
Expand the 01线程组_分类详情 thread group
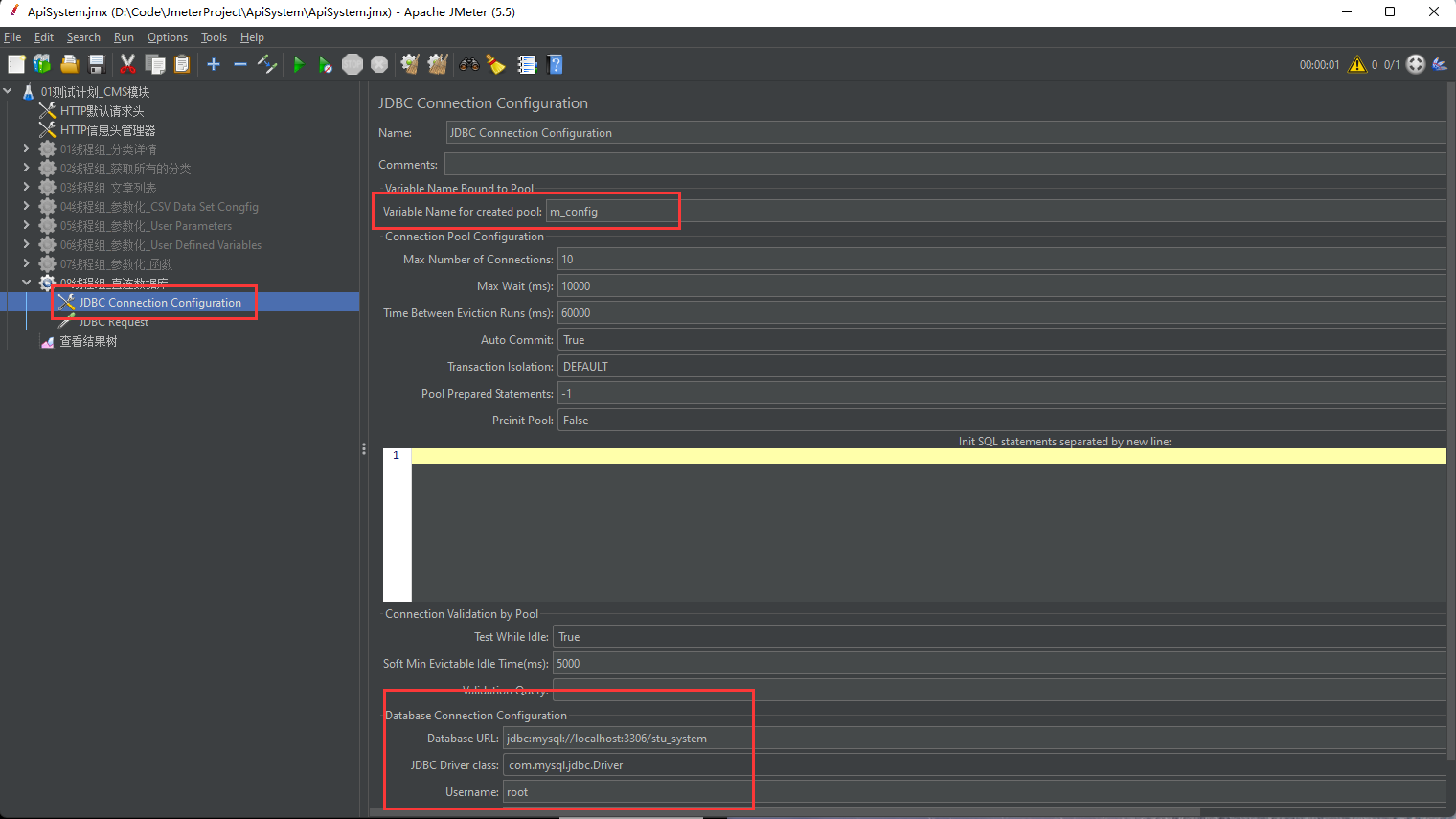pyautogui.click(x=27, y=149)
